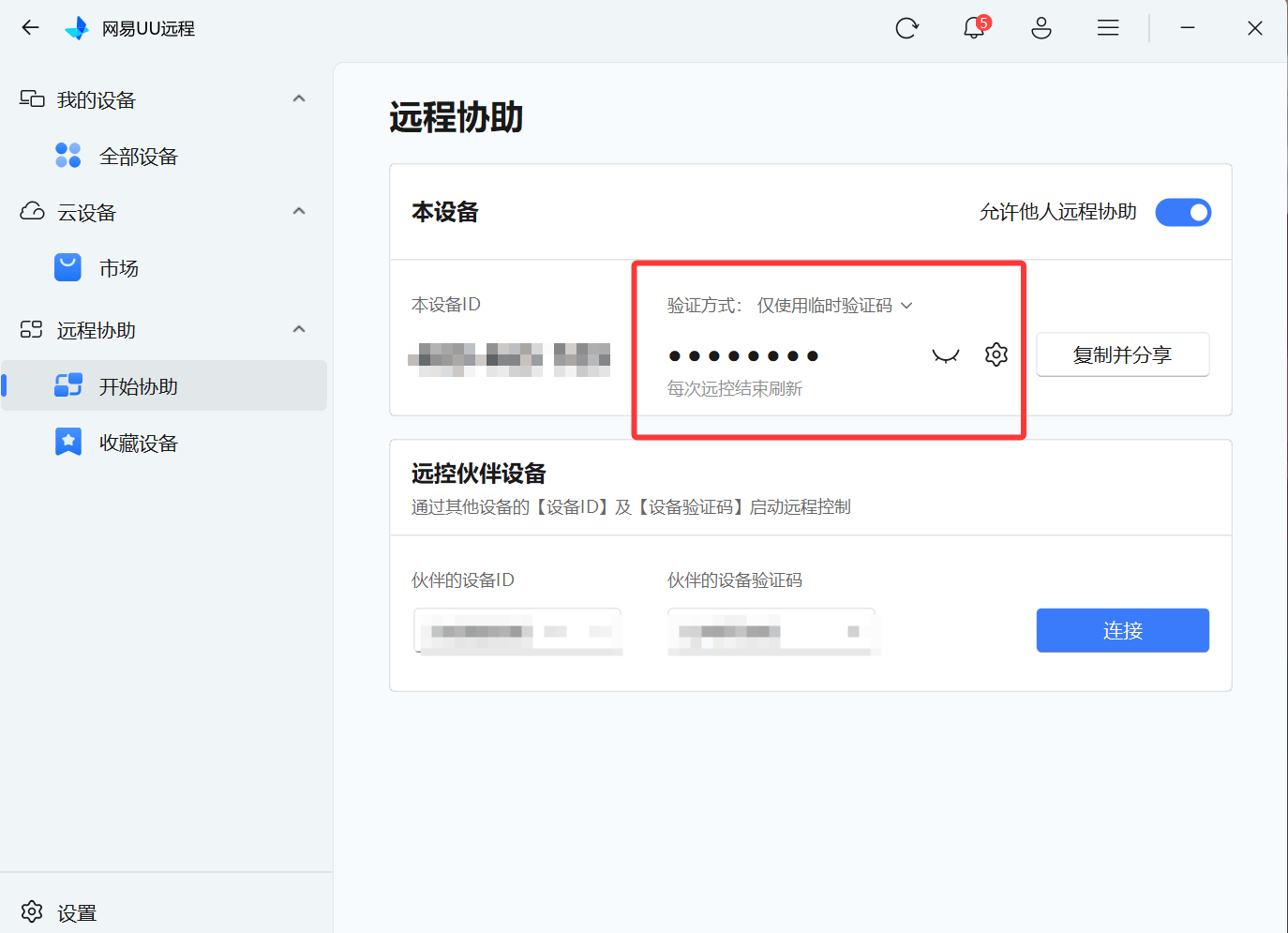Open the notification bell

coord(974,28)
